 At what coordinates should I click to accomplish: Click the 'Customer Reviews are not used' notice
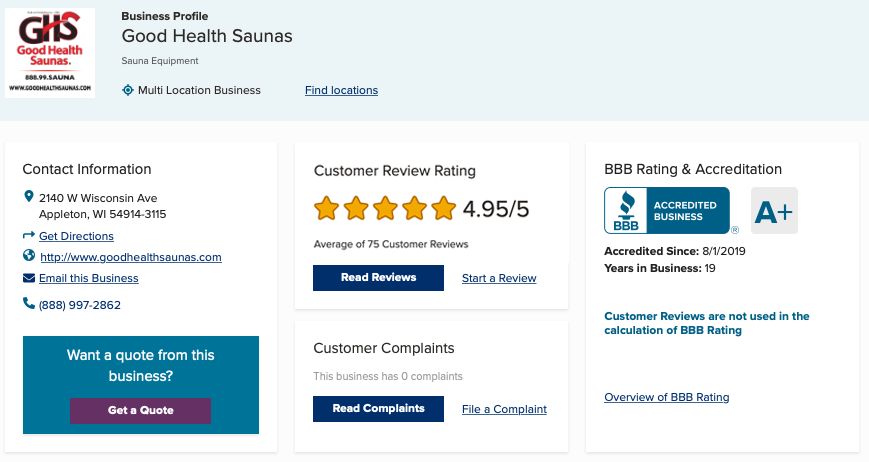pos(707,323)
